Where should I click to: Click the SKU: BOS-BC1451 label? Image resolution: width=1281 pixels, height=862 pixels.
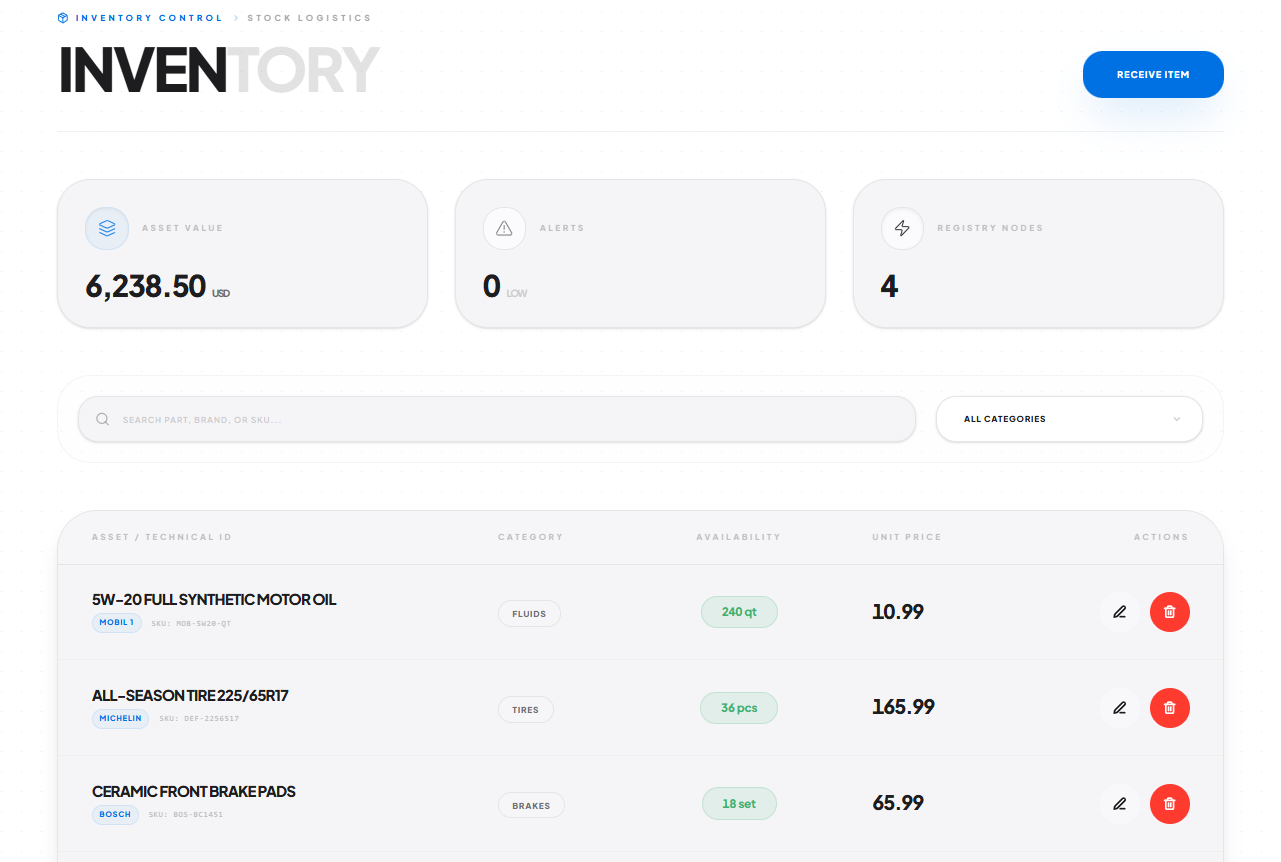pos(186,815)
